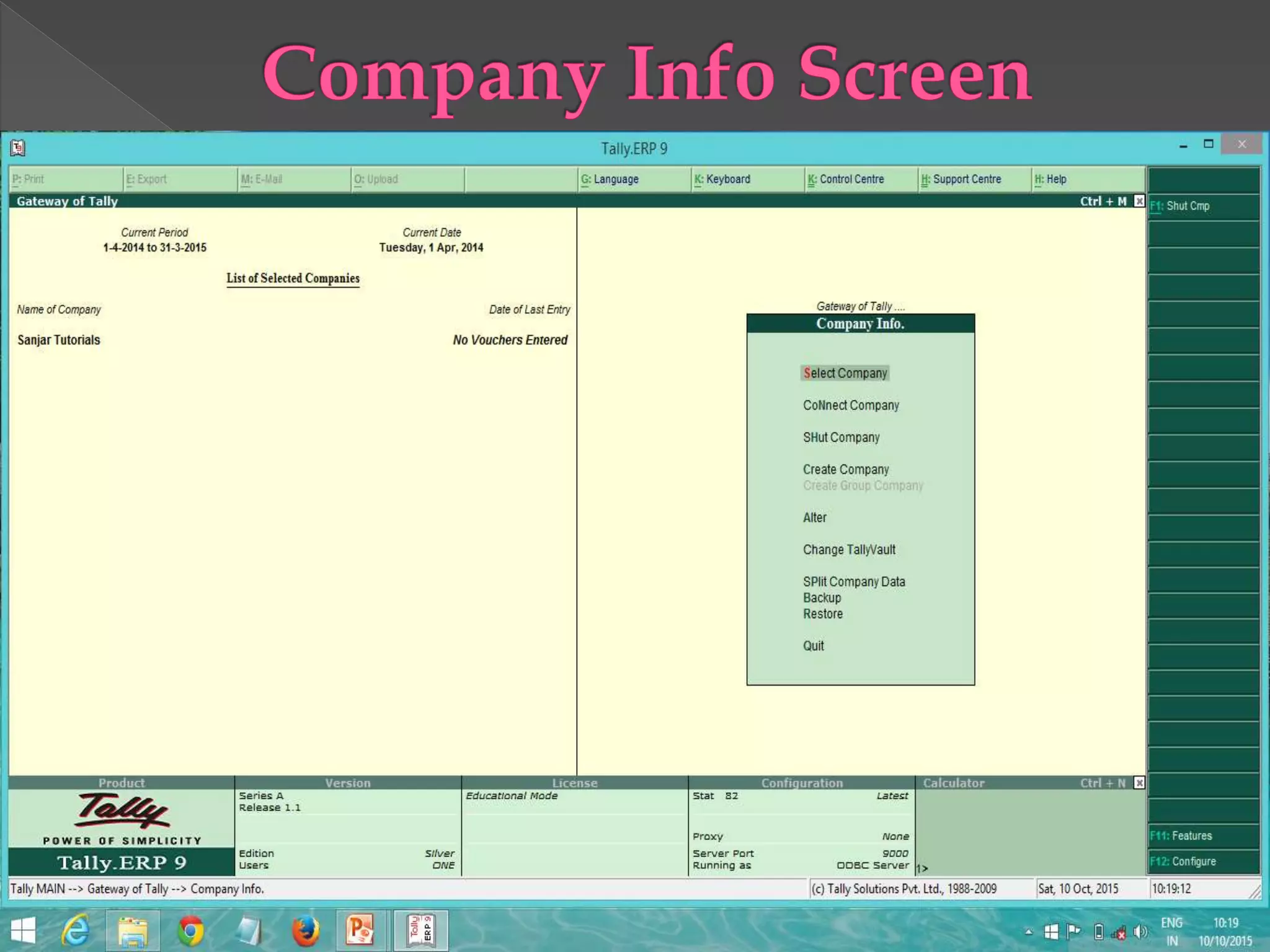The width and height of the screenshot is (1270, 952).
Task: Open Internet Explorer from the taskbar
Action: pos(76,931)
